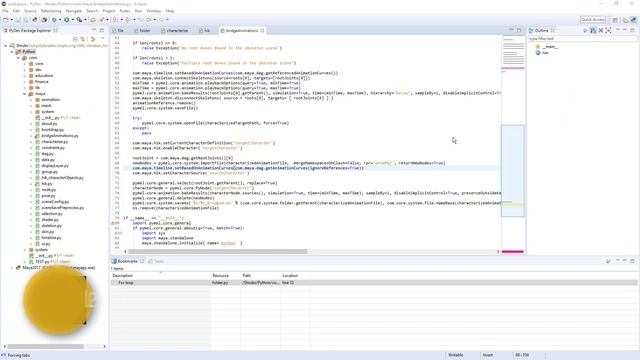Viewport: 640px width, 360px height.
Task: Click the Insert mode status bar entry
Action: [x=488, y=355]
